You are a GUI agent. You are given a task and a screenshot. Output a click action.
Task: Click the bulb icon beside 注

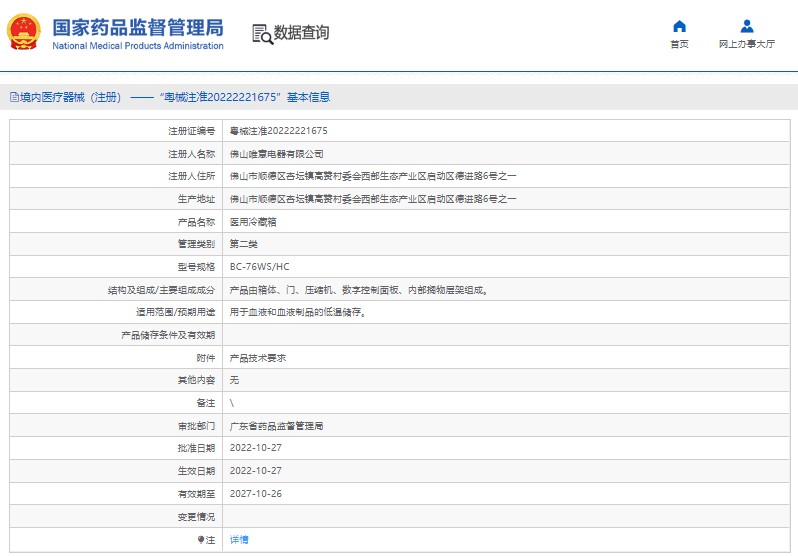point(201,539)
